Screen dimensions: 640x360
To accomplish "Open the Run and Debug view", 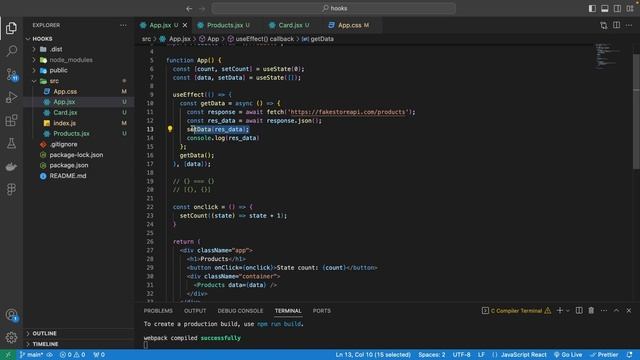I will (x=11, y=97).
